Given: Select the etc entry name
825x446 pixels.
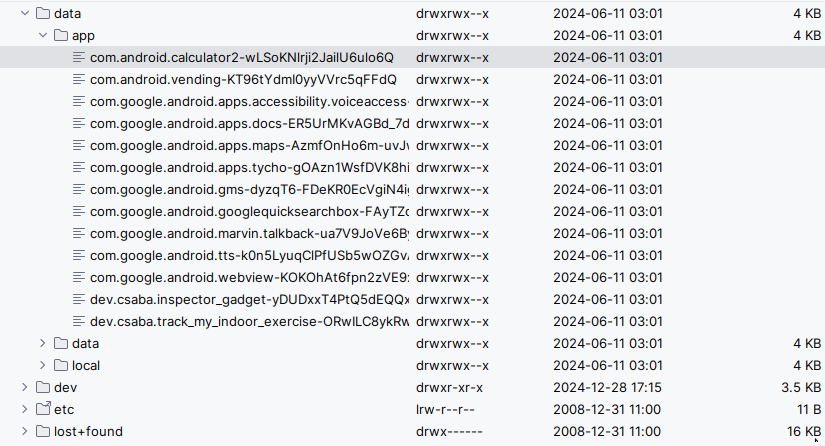Looking at the screenshot, I should [x=64, y=409].
